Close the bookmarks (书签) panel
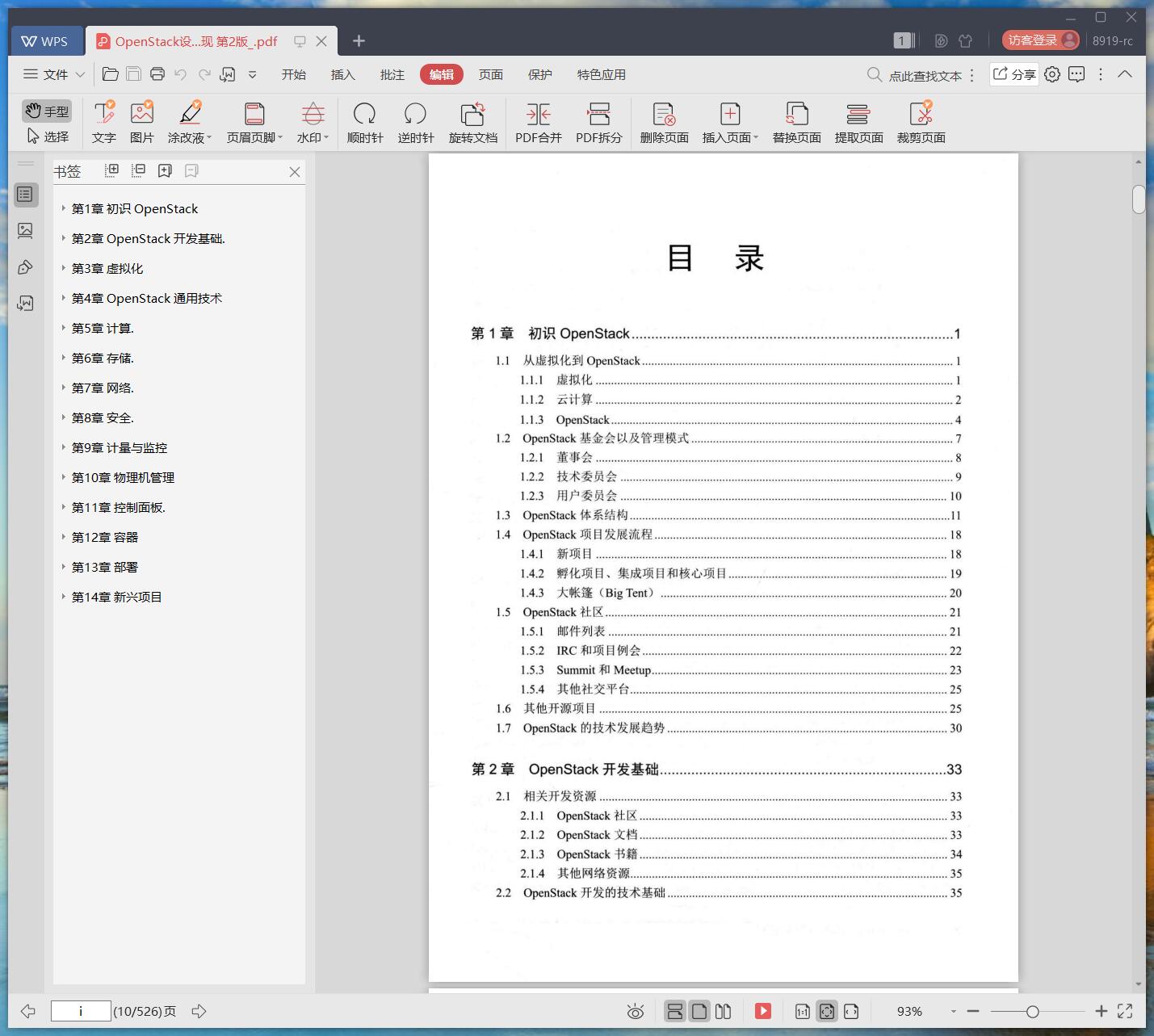Image resolution: width=1154 pixels, height=1036 pixels. pos(295,172)
